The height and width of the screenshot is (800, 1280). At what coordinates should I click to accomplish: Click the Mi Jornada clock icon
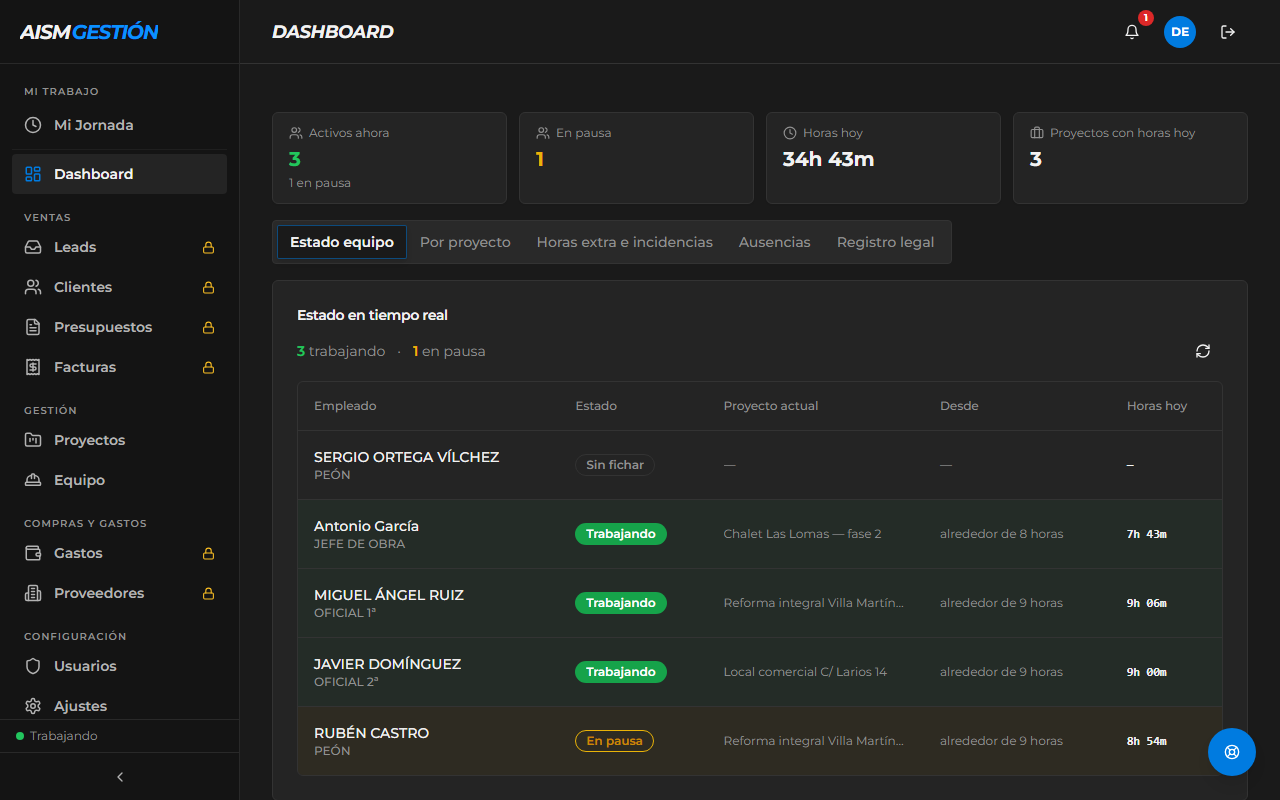pyautogui.click(x=33, y=125)
